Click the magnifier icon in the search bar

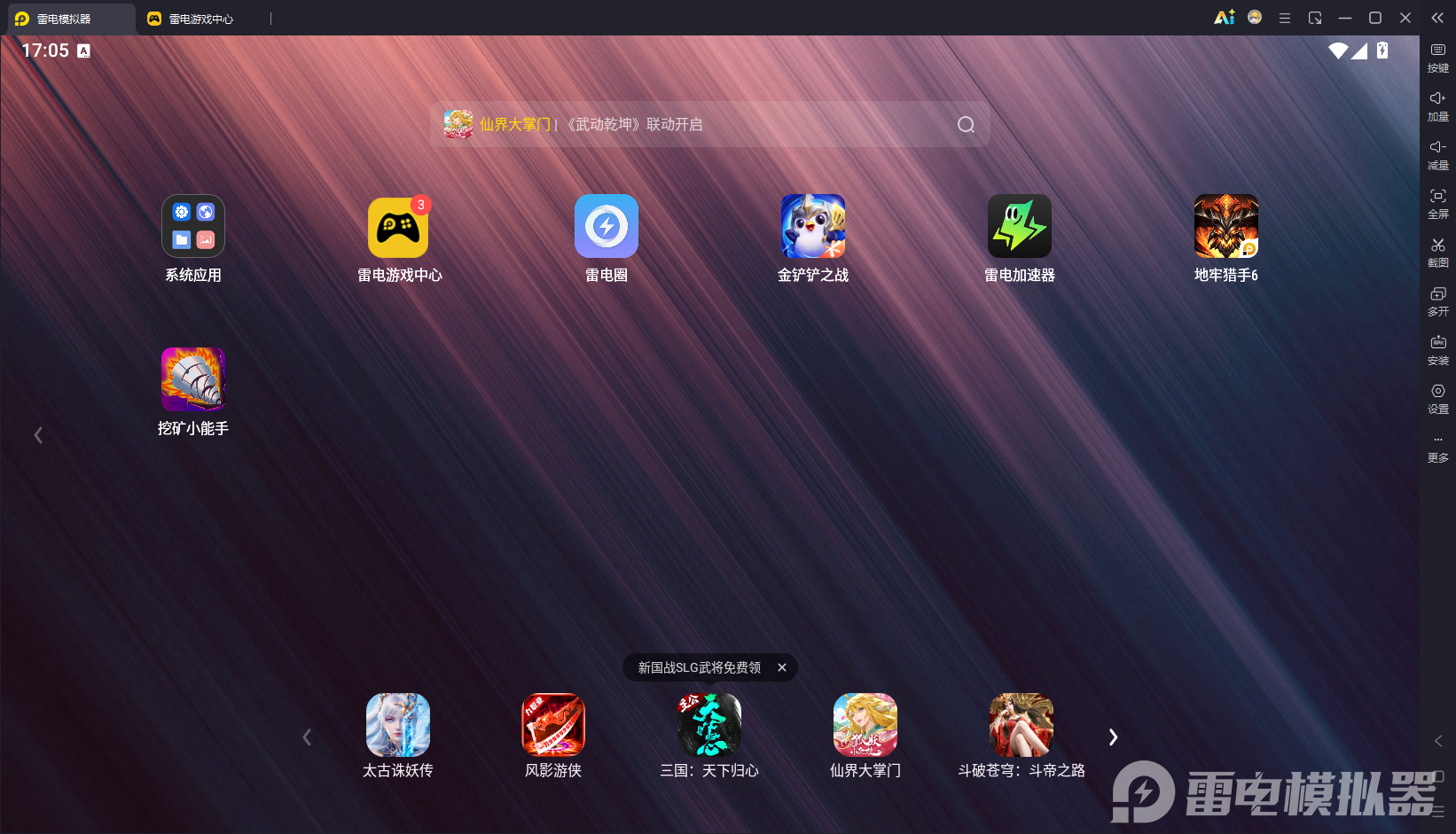click(x=967, y=125)
